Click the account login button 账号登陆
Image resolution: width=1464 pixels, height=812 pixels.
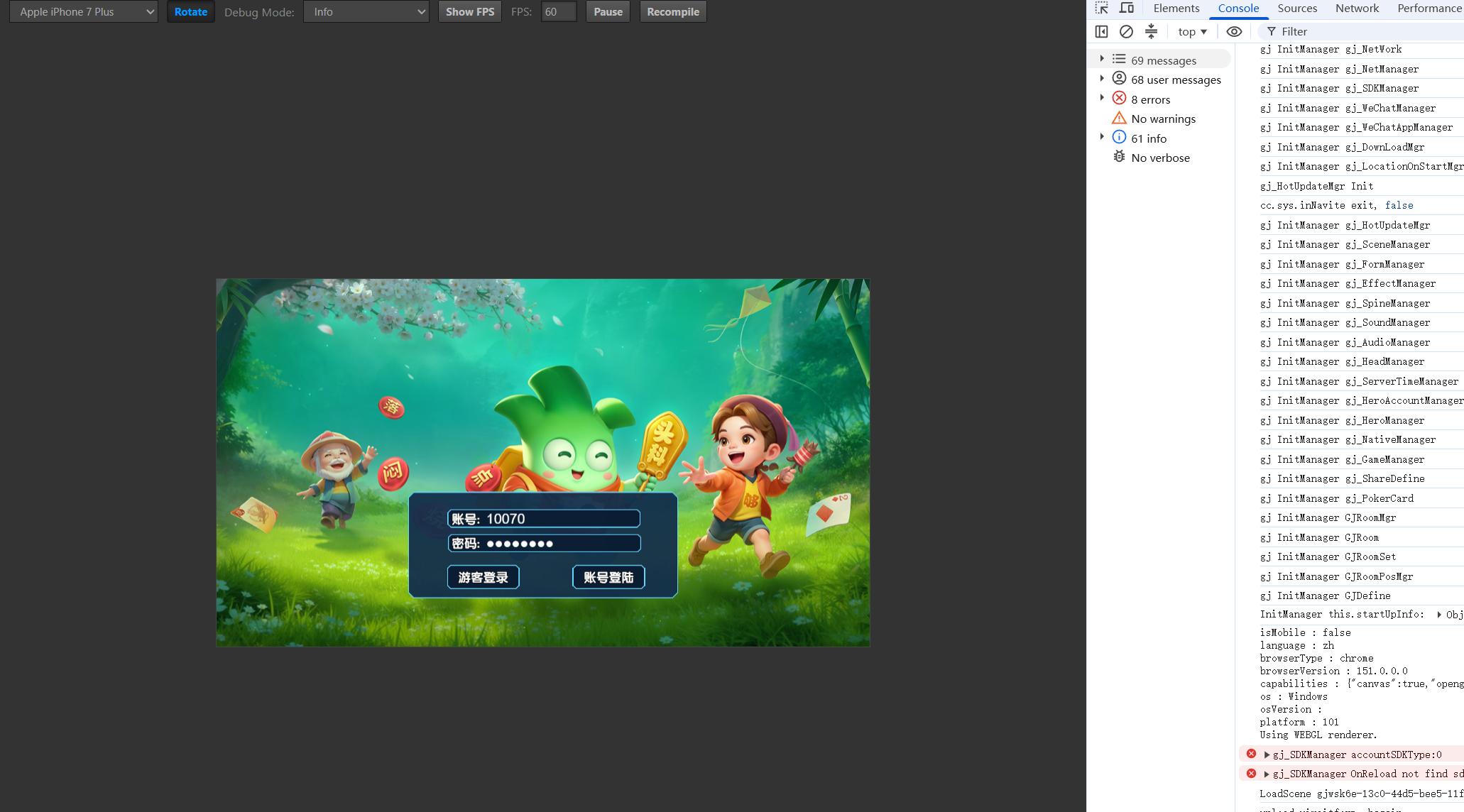(x=608, y=577)
